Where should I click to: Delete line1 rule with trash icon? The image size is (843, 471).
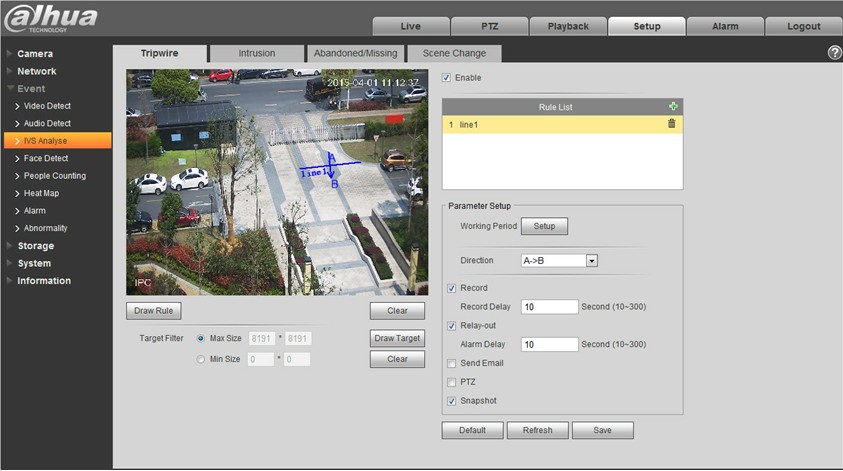[x=672, y=124]
